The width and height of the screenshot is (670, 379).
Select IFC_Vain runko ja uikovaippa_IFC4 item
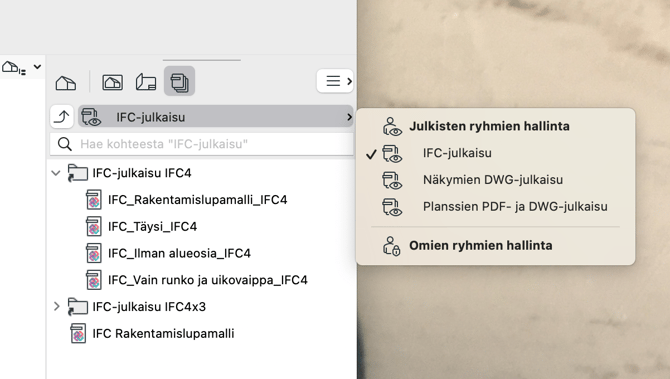pyautogui.click(x=202, y=280)
